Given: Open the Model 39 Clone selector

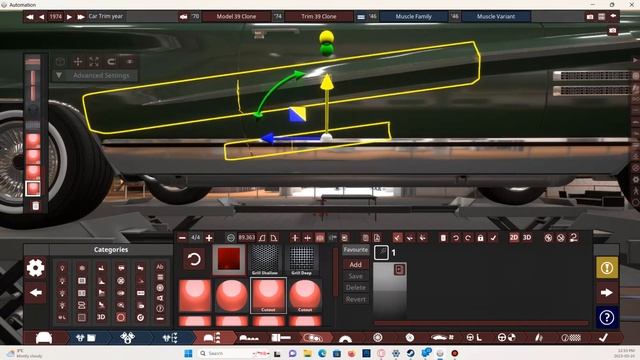Looking at the screenshot, I should (236, 17).
